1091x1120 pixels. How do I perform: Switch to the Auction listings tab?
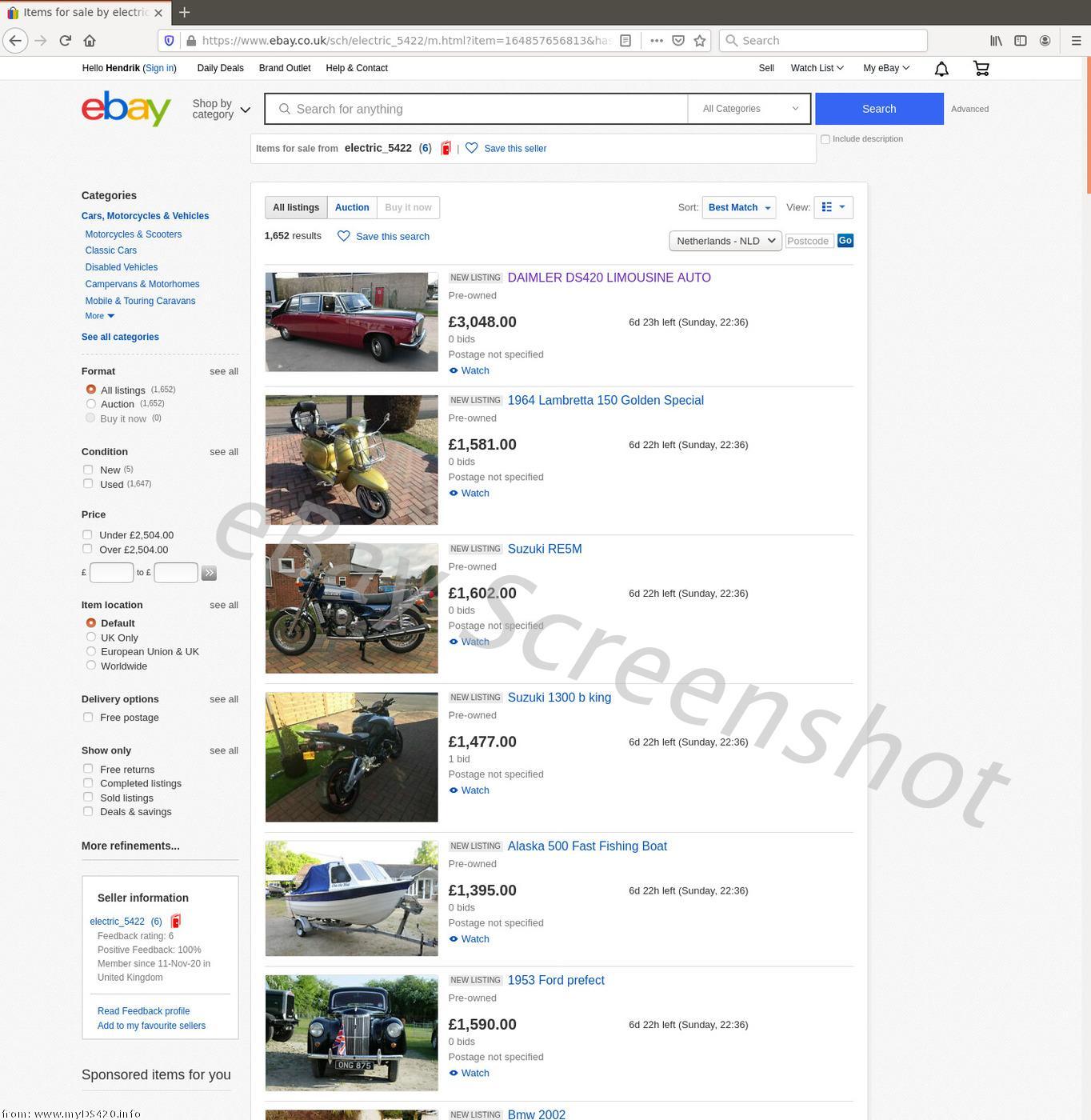click(x=352, y=208)
